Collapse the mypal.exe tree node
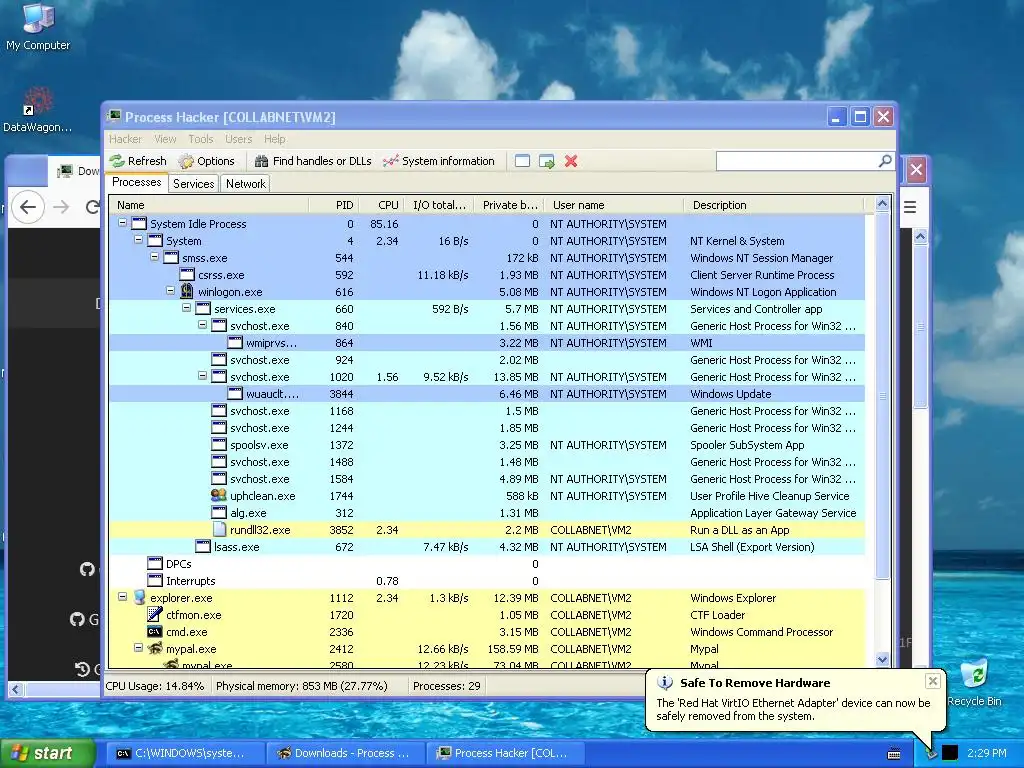 (x=138, y=647)
